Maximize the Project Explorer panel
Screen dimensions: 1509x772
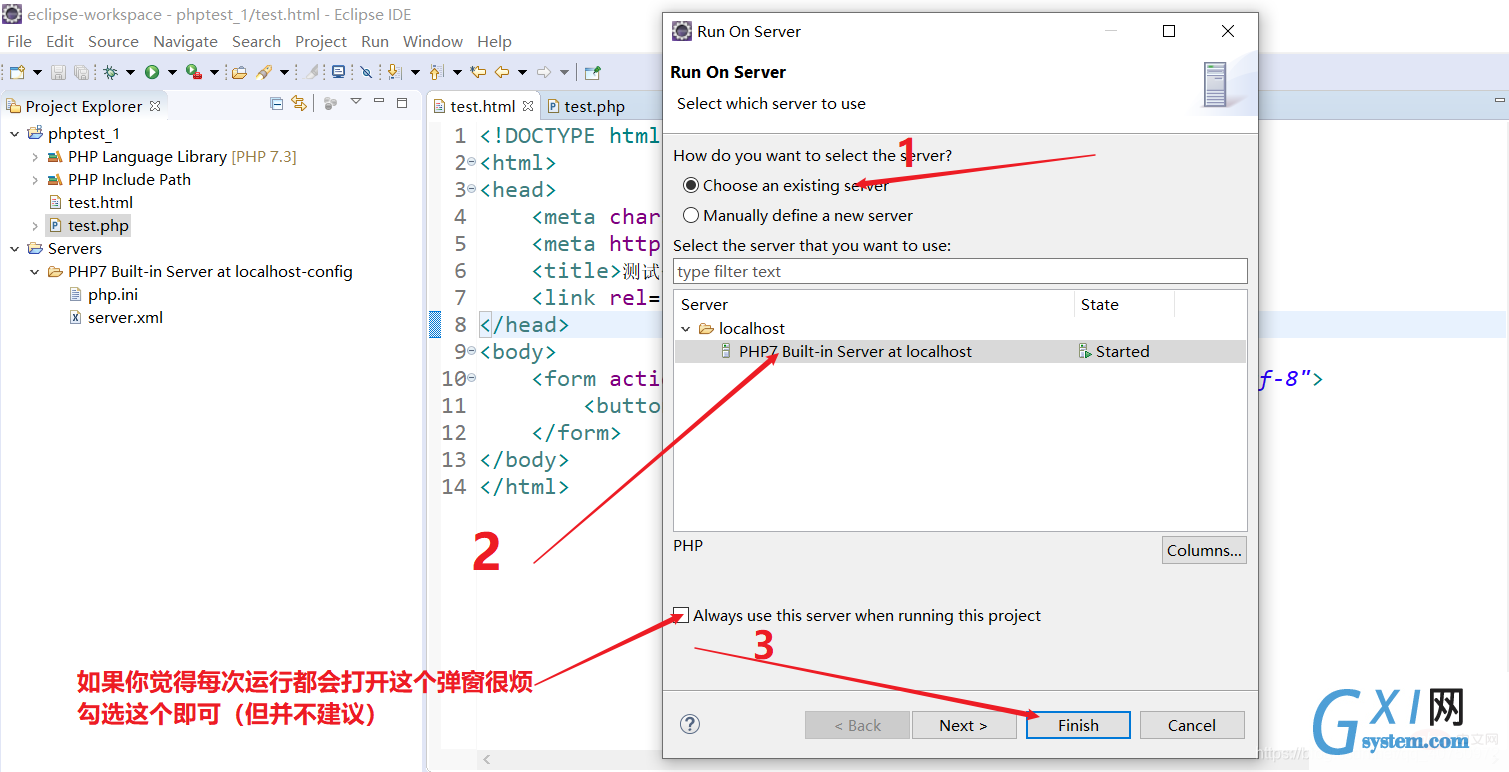coord(402,103)
